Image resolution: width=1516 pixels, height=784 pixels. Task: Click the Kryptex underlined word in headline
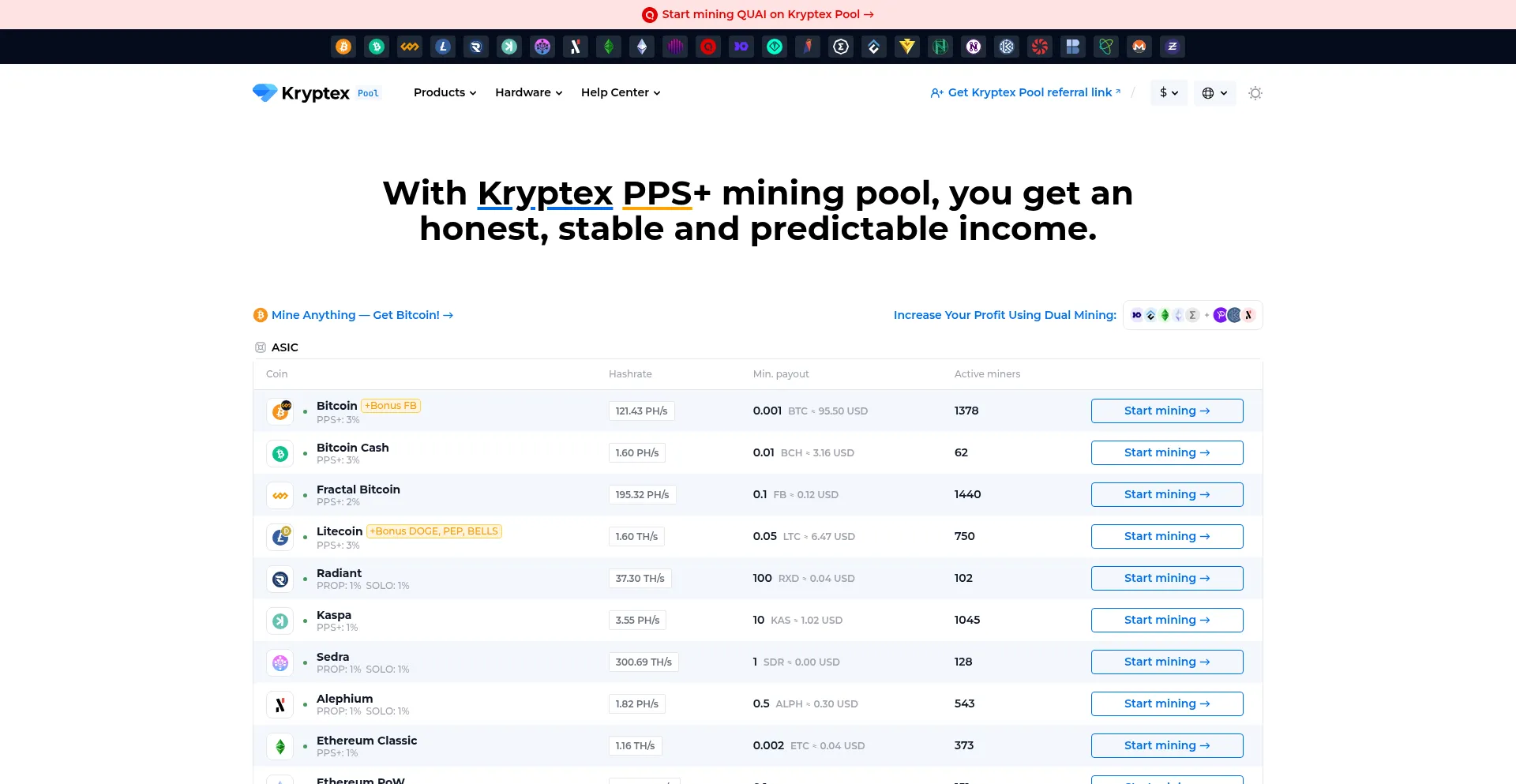click(546, 193)
